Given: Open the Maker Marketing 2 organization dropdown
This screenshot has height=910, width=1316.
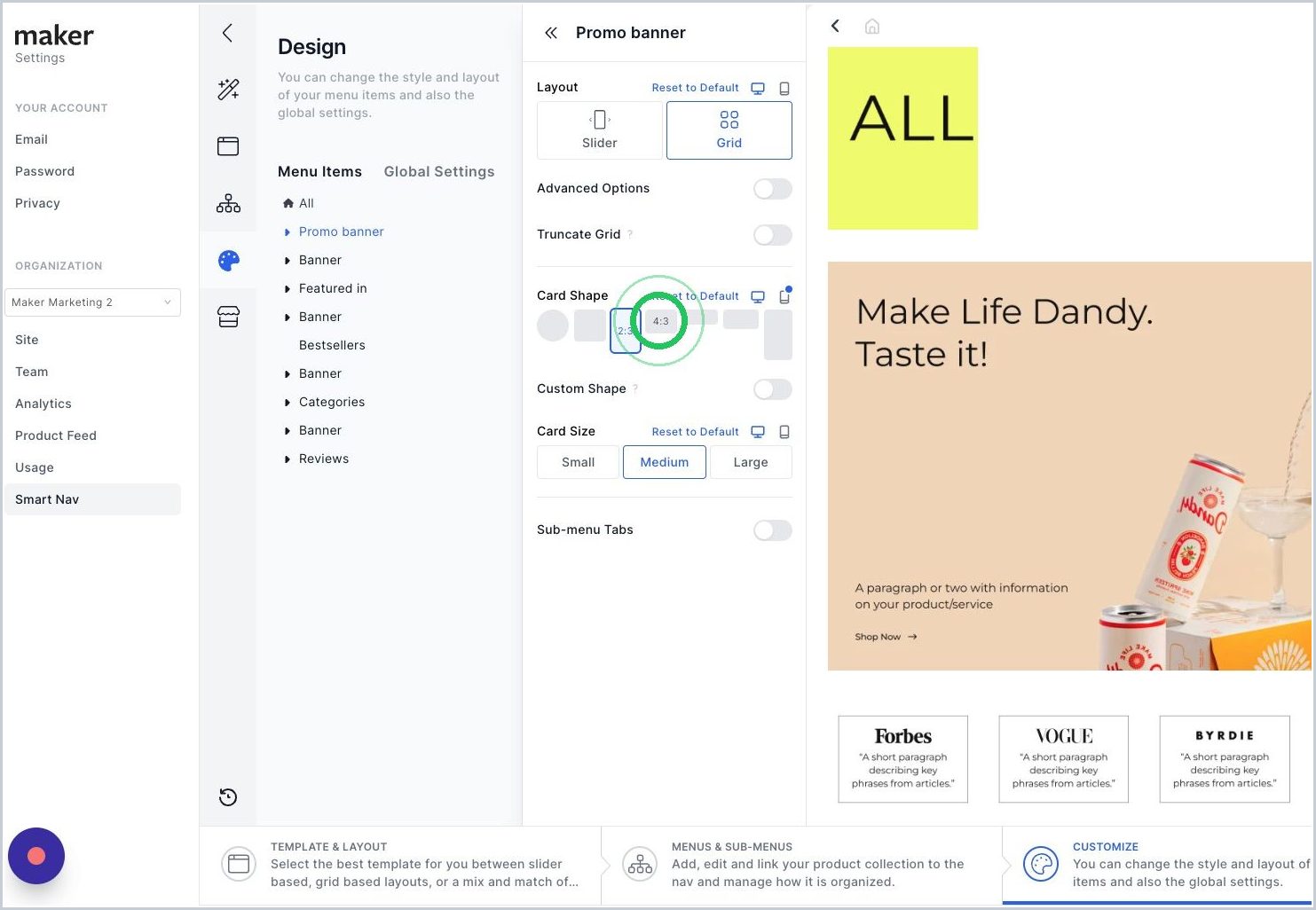Looking at the screenshot, I should click(92, 302).
